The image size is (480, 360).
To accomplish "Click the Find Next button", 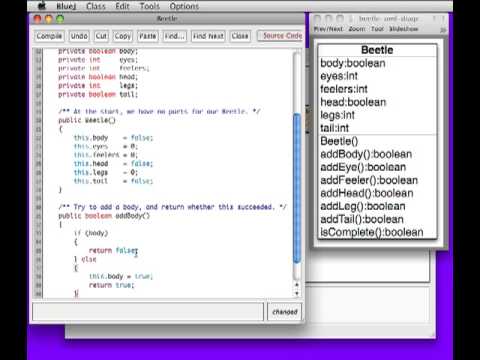I will point(208,36).
